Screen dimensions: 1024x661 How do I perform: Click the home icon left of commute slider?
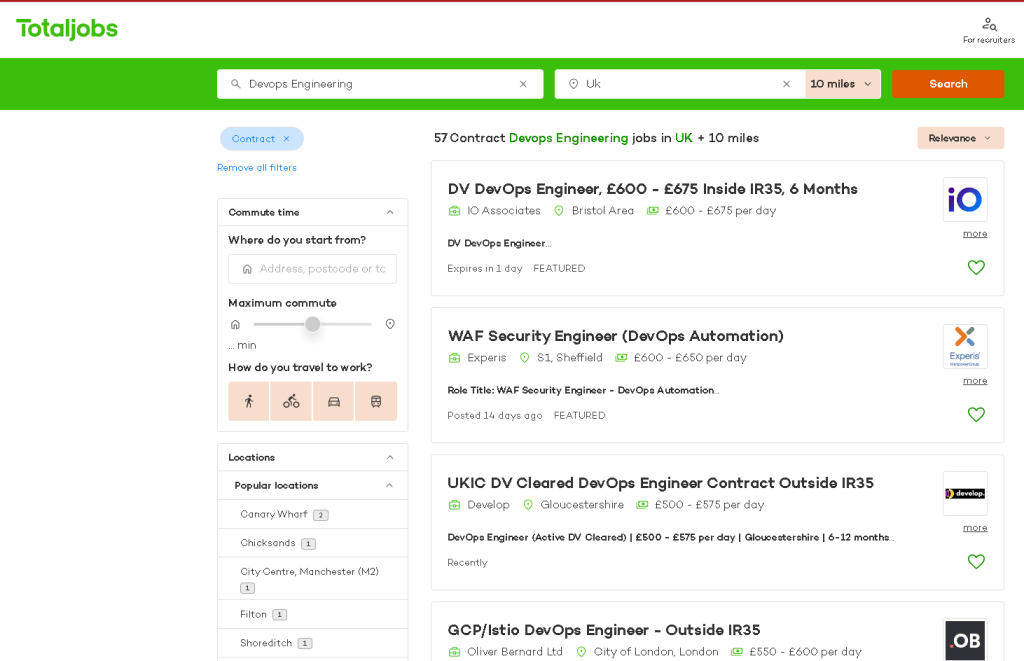236,325
